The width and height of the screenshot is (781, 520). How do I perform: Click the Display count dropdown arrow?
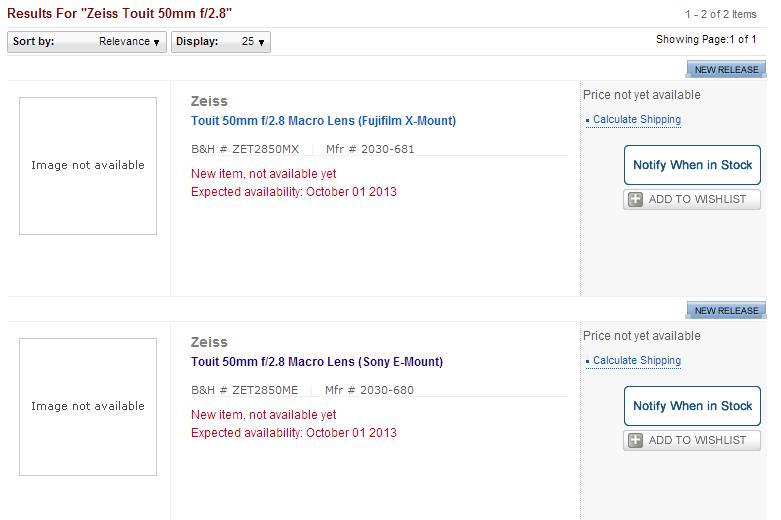262,42
